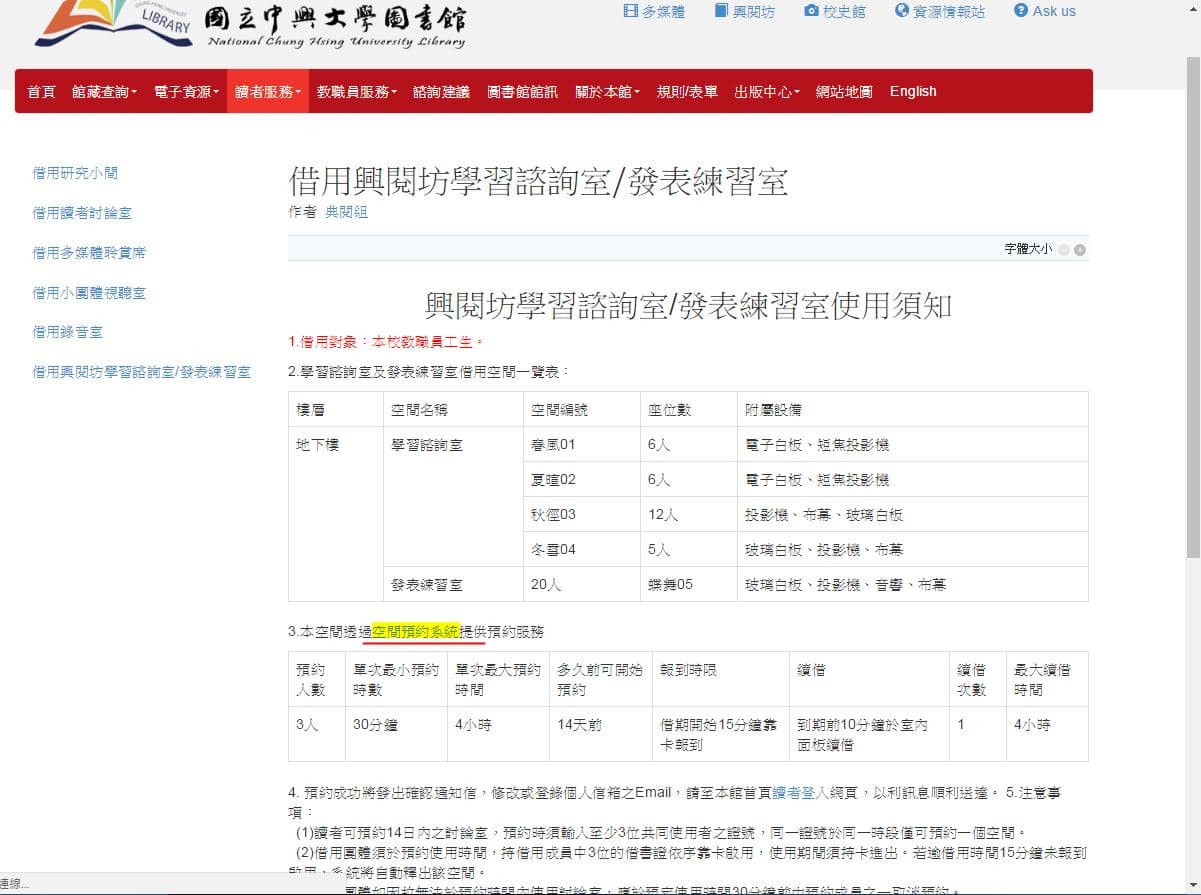Open 網站地圖 in the navigation bar

[x=844, y=91]
